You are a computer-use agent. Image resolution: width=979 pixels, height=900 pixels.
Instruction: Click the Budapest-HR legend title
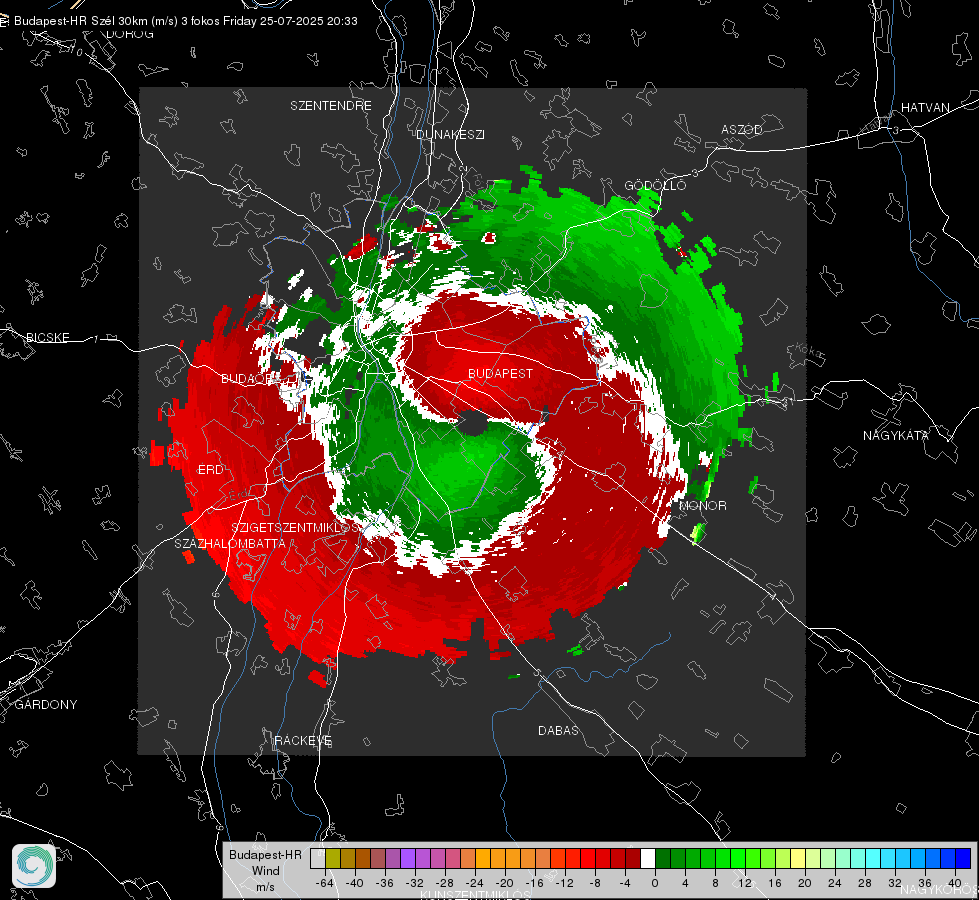point(265,854)
